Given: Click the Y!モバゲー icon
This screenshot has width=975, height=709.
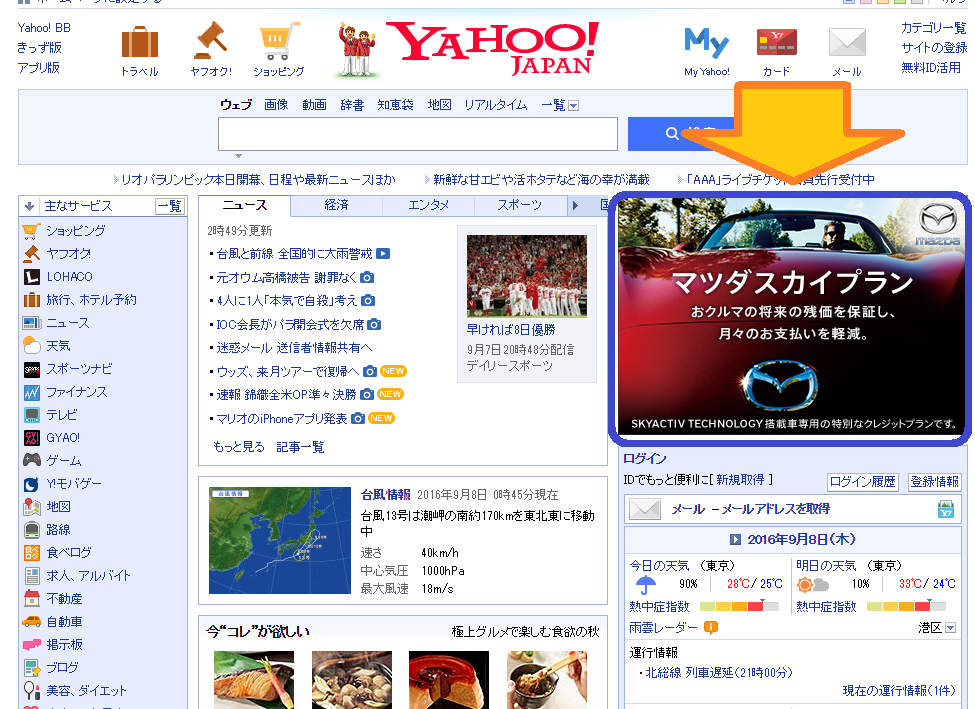Looking at the screenshot, I should 31,484.
